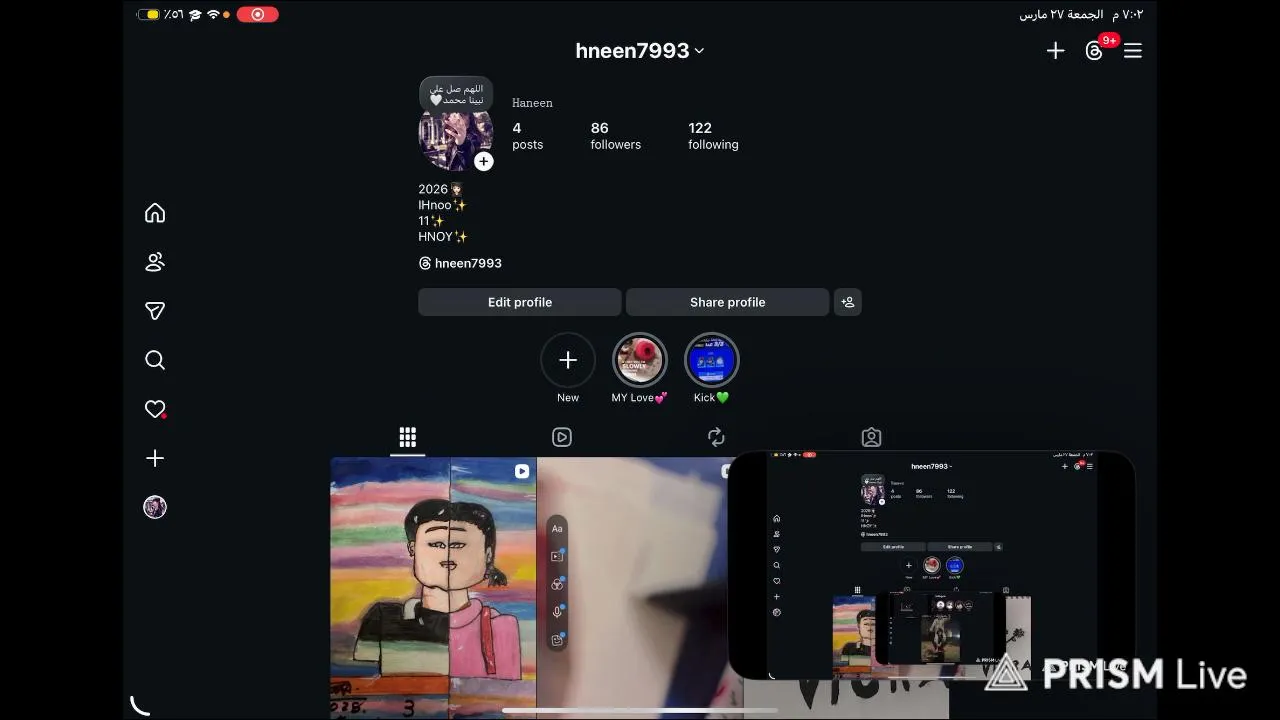Tap the screen recording indicator

point(258,14)
